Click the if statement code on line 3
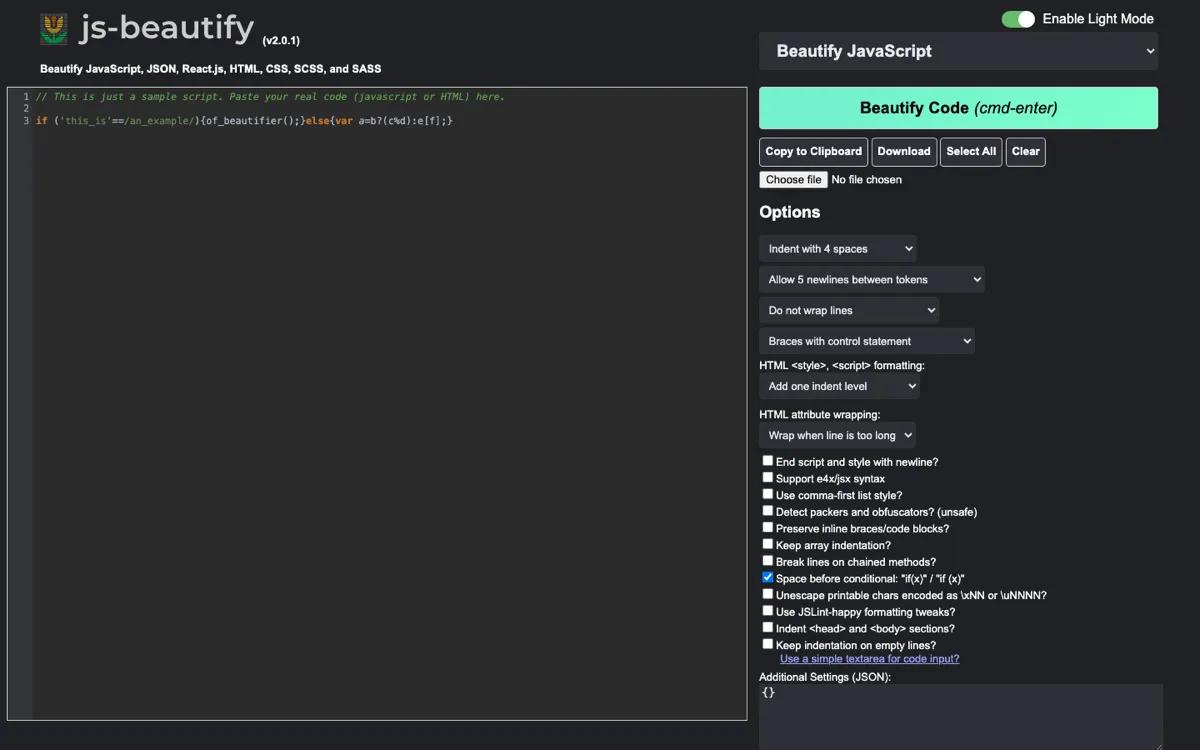1200x750 pixels. click(x=245, y=121)
